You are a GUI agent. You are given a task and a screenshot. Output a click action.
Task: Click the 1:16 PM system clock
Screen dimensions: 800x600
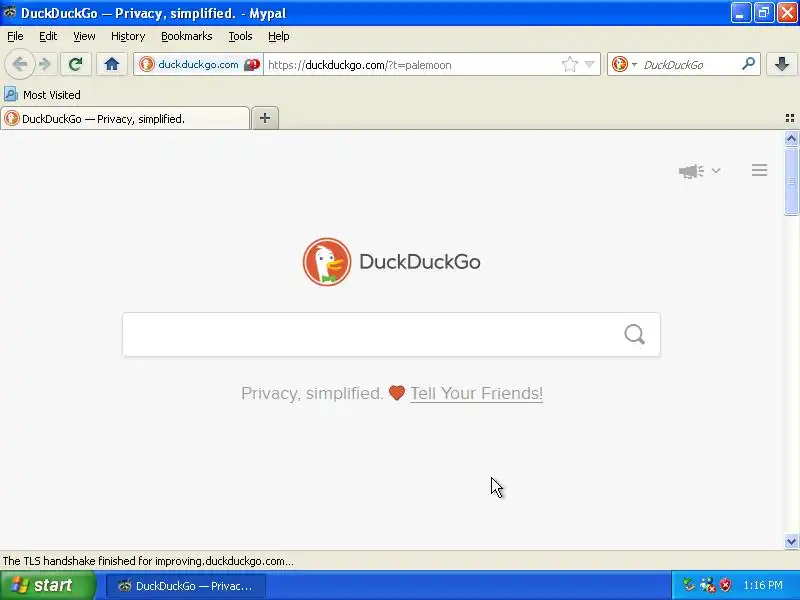click(x=763, y=585)
